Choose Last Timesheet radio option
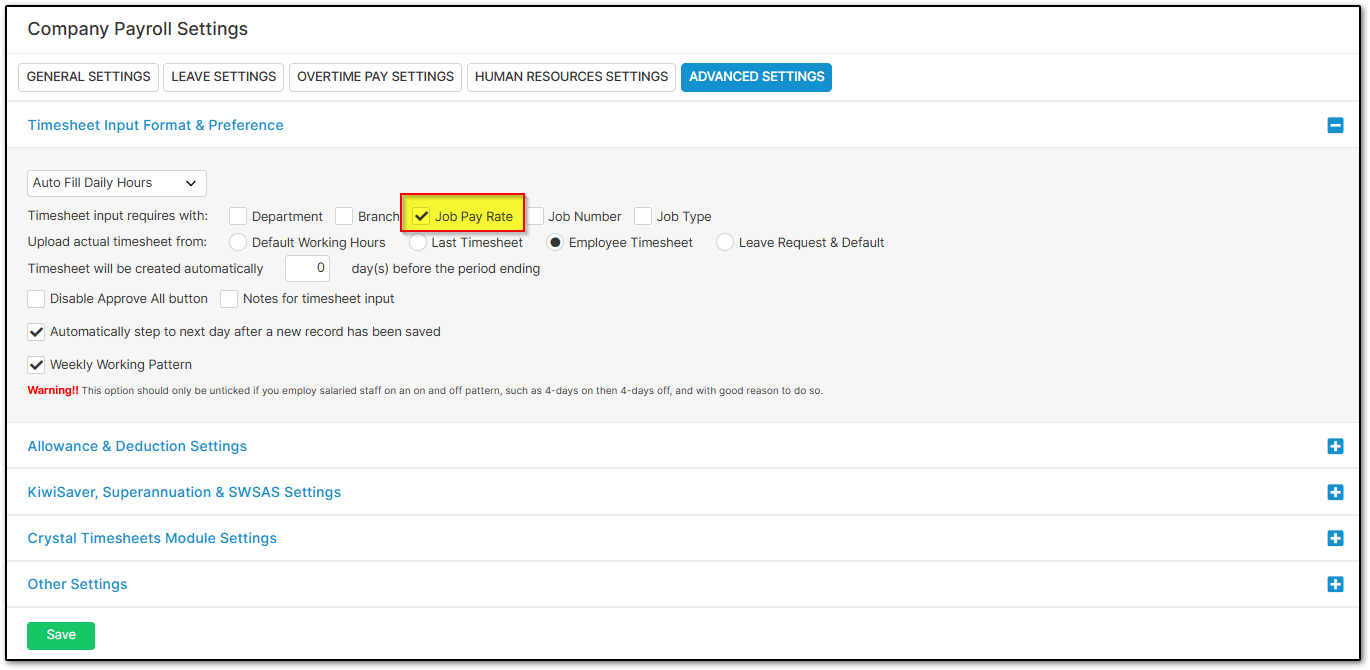1370x670 pixels. tap(418, 242)
